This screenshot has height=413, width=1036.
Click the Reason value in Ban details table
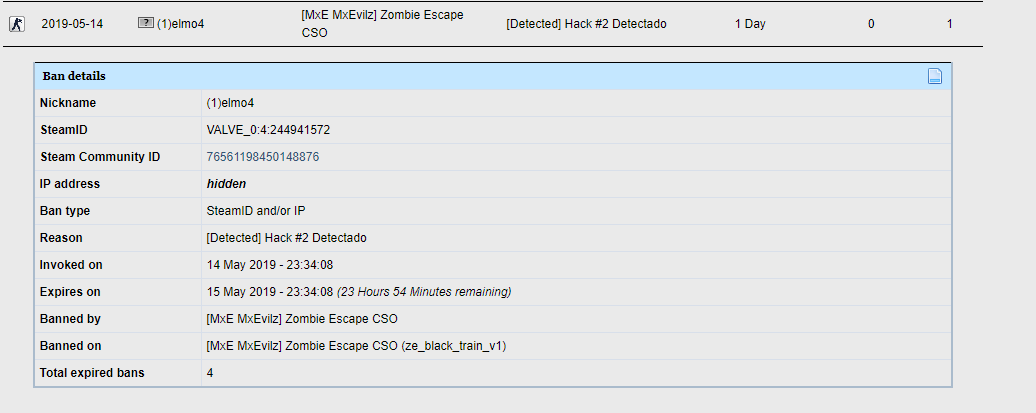point(287,238)
